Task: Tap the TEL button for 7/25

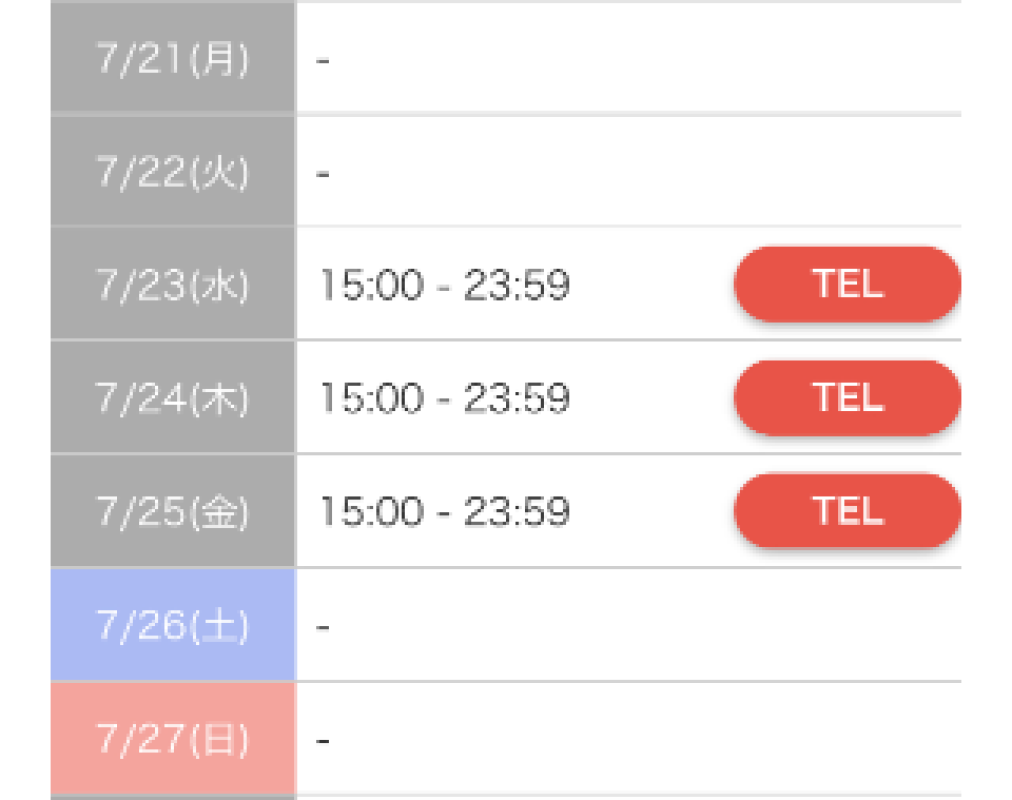Action: [847, 511]
